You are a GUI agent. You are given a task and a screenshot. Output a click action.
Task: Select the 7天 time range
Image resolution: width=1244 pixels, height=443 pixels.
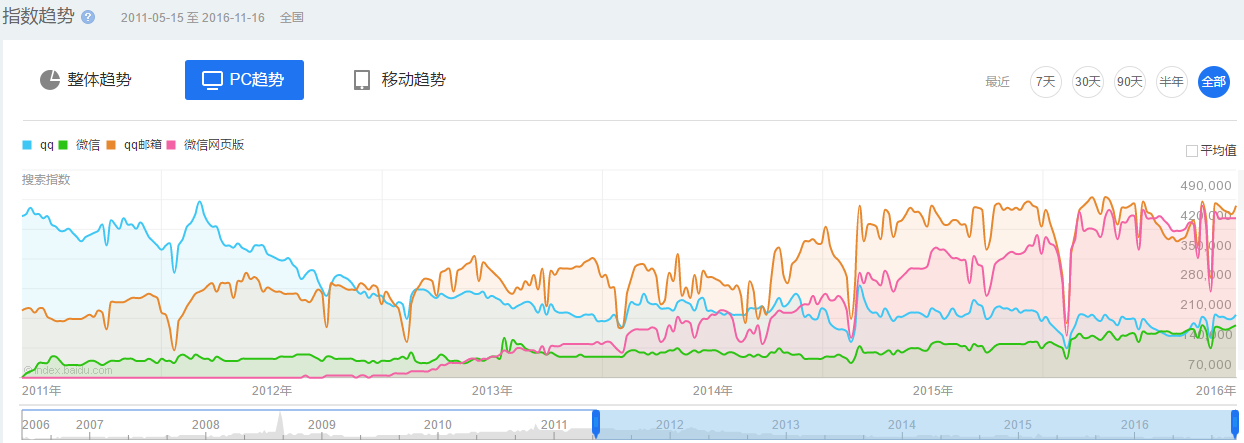pyautogui.click(x=1046, y=82)
